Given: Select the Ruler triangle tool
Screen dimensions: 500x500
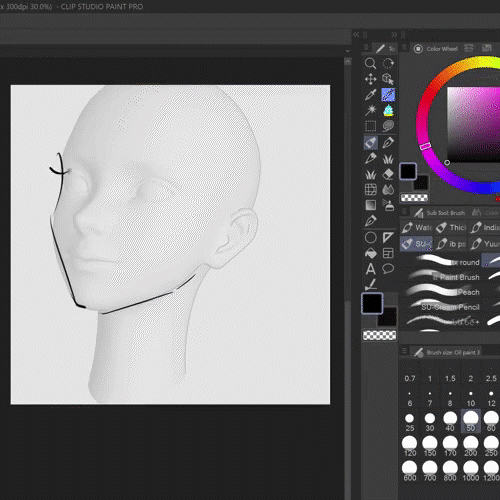Looking at the screenshot, I should [x=388, y=238].
